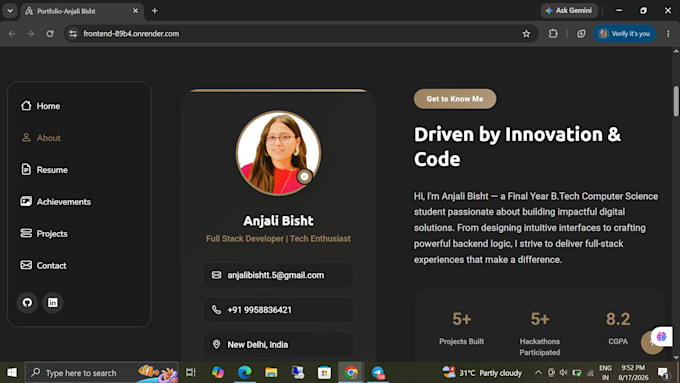Open the GitHub profile icon

pyautogui.click(x=27, y=302)
